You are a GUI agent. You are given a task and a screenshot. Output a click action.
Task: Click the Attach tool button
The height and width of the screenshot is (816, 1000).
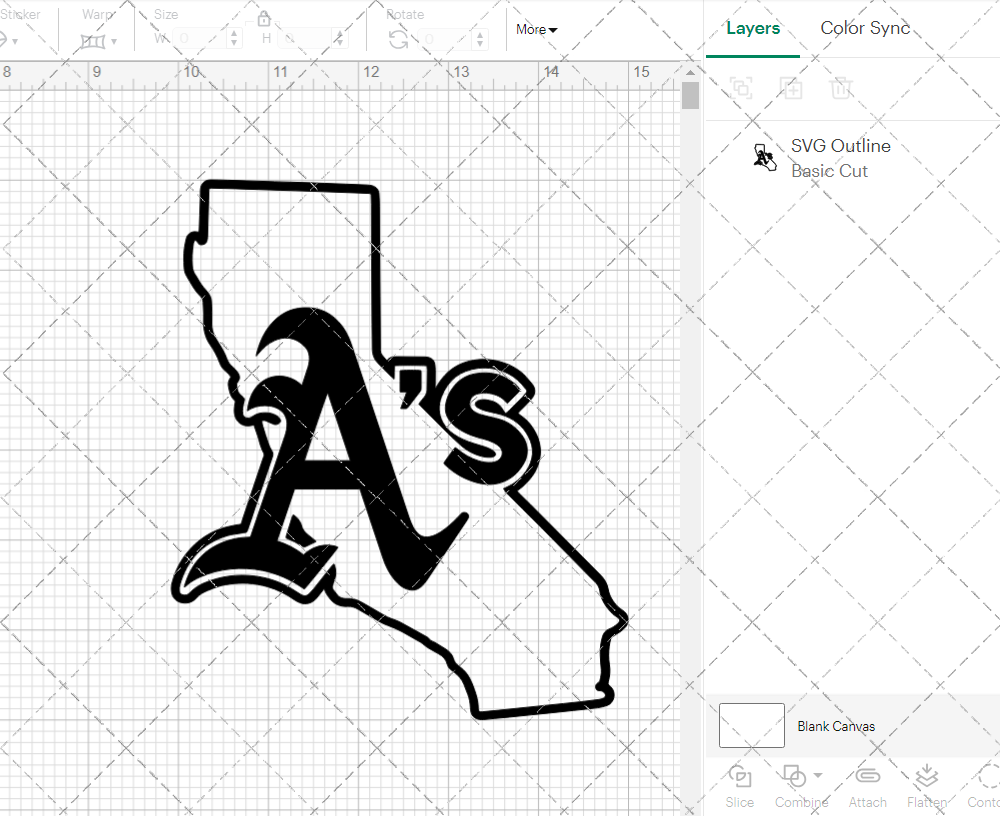pos(867,787)
